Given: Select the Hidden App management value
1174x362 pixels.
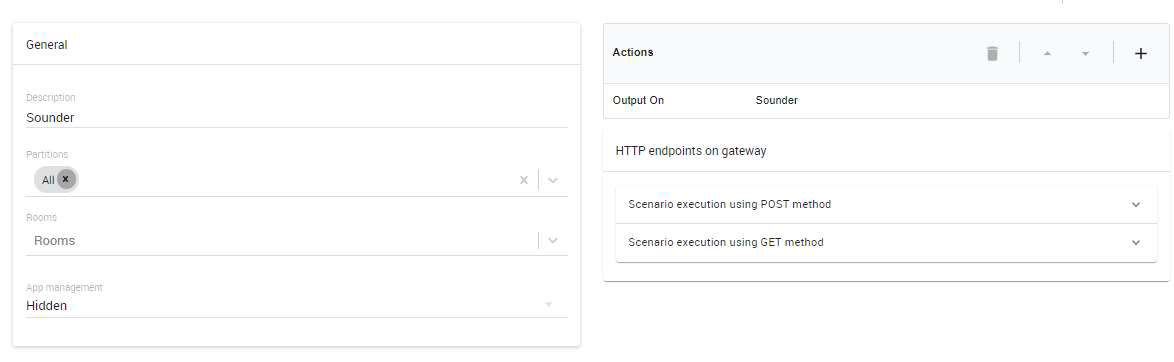Looking at the screenshot, I should coord(46,306).
